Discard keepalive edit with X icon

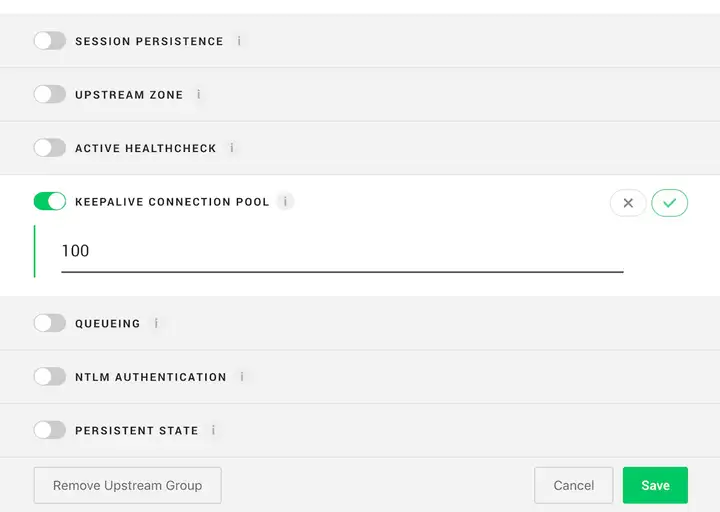(x=628, y=203)
